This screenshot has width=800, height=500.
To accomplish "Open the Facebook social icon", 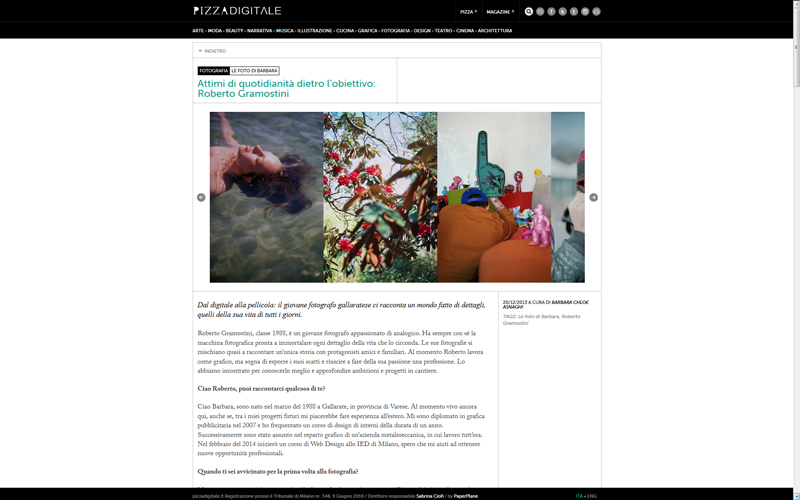I will (x=552, y=11).
